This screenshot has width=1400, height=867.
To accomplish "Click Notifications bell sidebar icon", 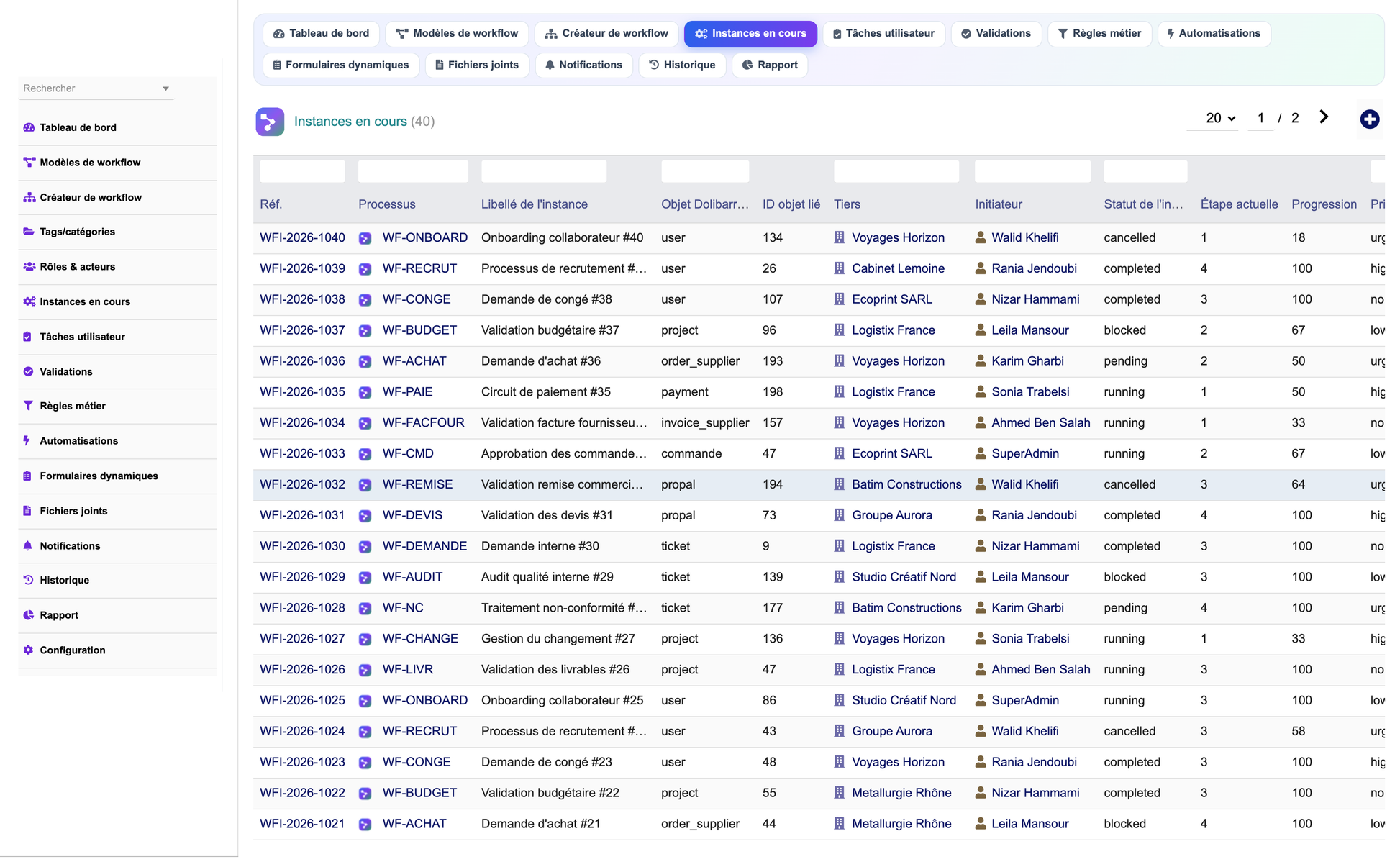I will click(x=28, y=545).
